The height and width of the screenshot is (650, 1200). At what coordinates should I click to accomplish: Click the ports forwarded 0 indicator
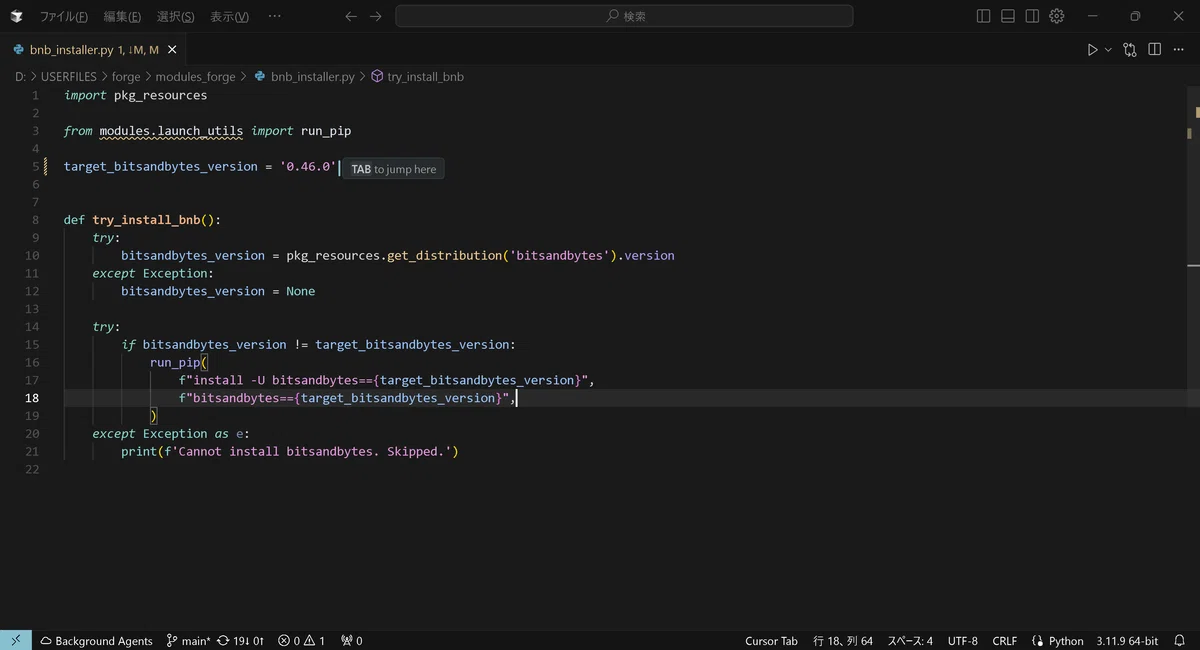(352, 640)
